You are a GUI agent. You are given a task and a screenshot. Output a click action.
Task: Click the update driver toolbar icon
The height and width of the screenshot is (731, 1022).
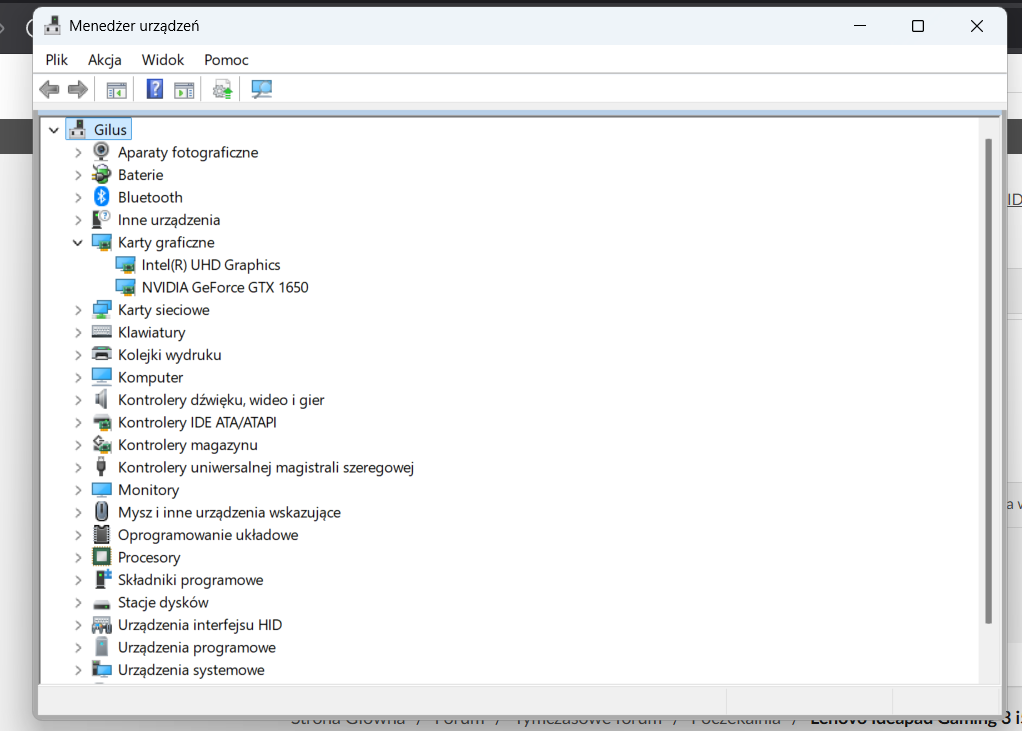(222, 89)
